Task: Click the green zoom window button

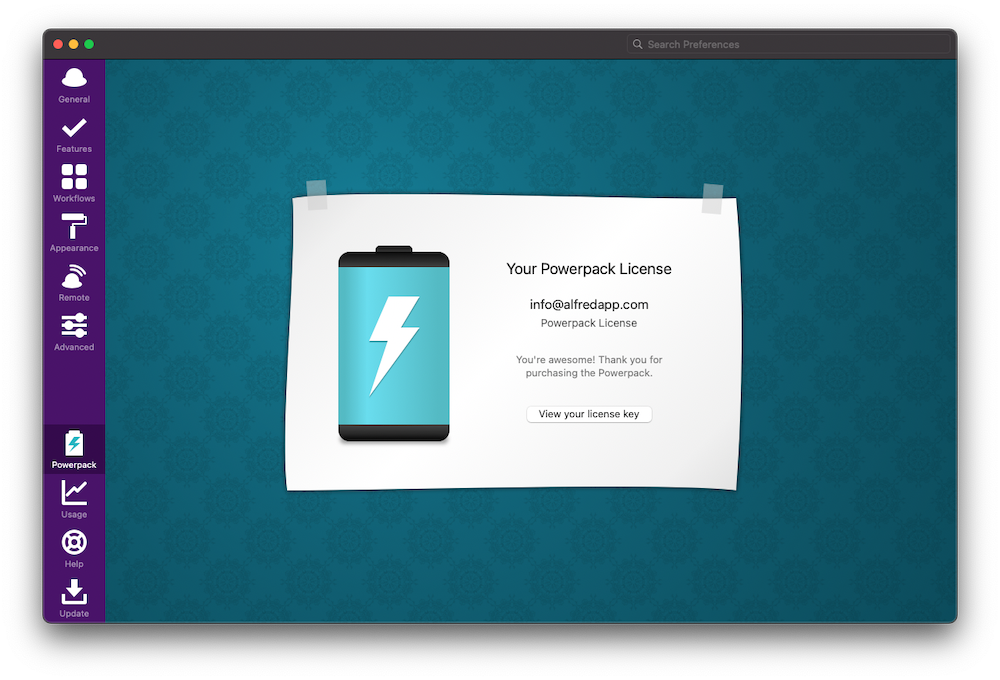Action: coord(89,44)
